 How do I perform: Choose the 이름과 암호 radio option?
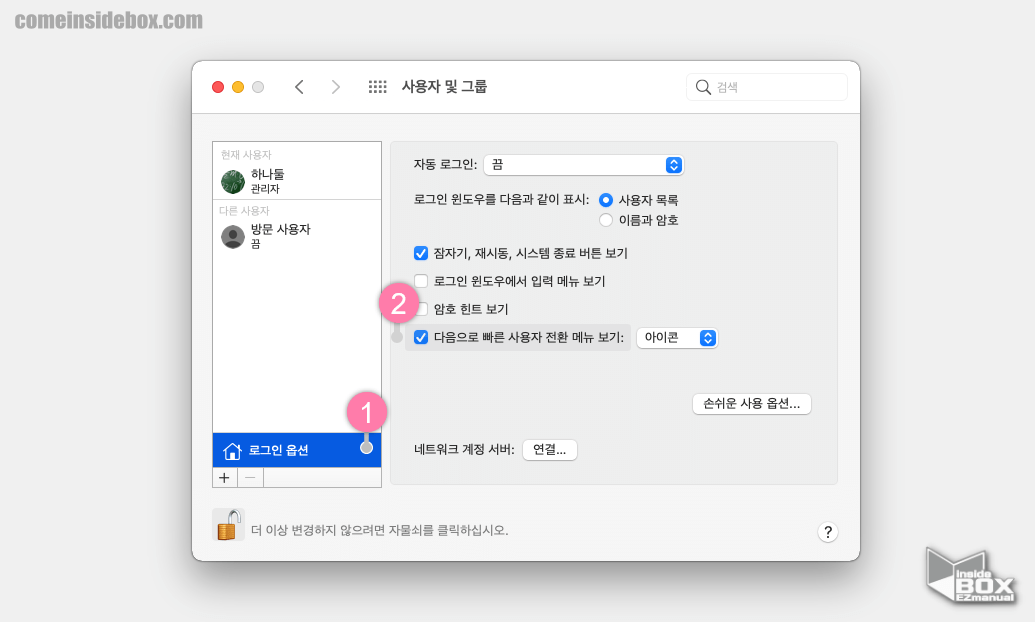click(x=606, y=220)
